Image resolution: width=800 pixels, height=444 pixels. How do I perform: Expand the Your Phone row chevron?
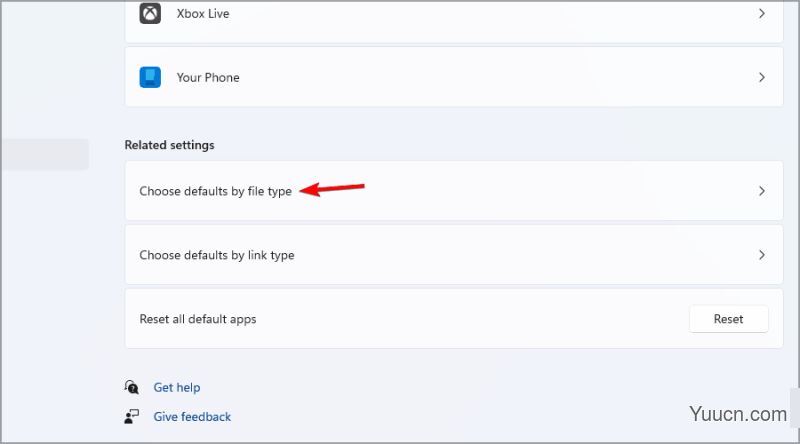(x=762, y=77)
